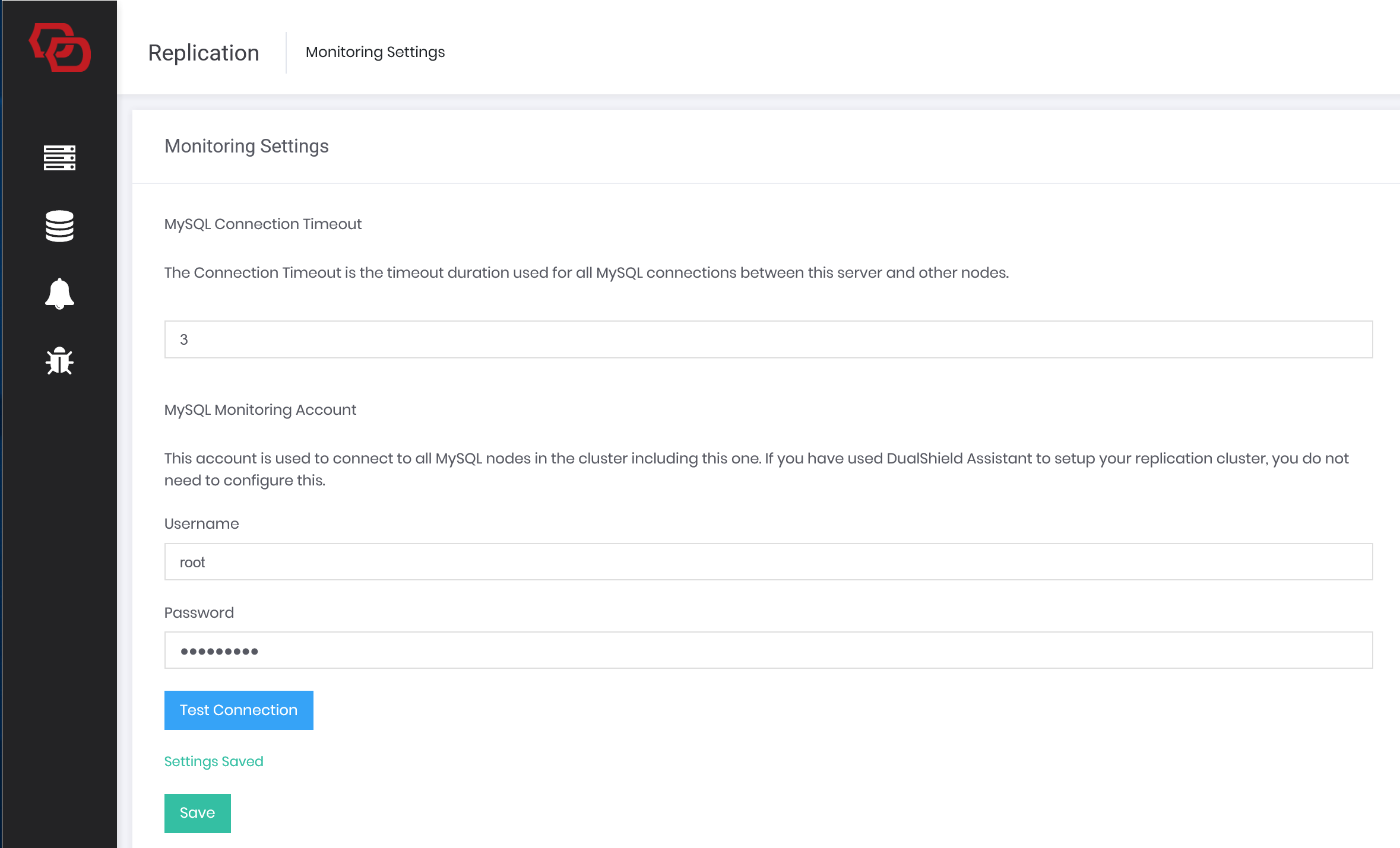Viewport: 1400px width, 848px height.
Task: Open the bell alerts sidebar icon
Action: click(x=59, y=293)
